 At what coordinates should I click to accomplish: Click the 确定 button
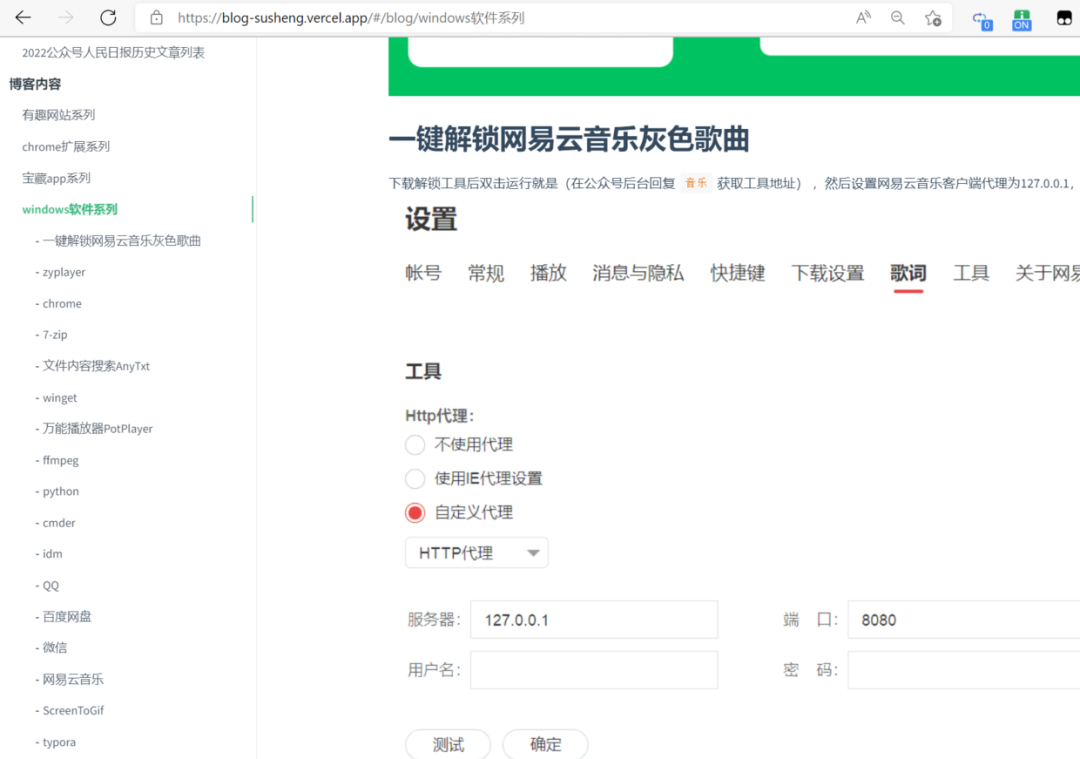tap(546, 744)
